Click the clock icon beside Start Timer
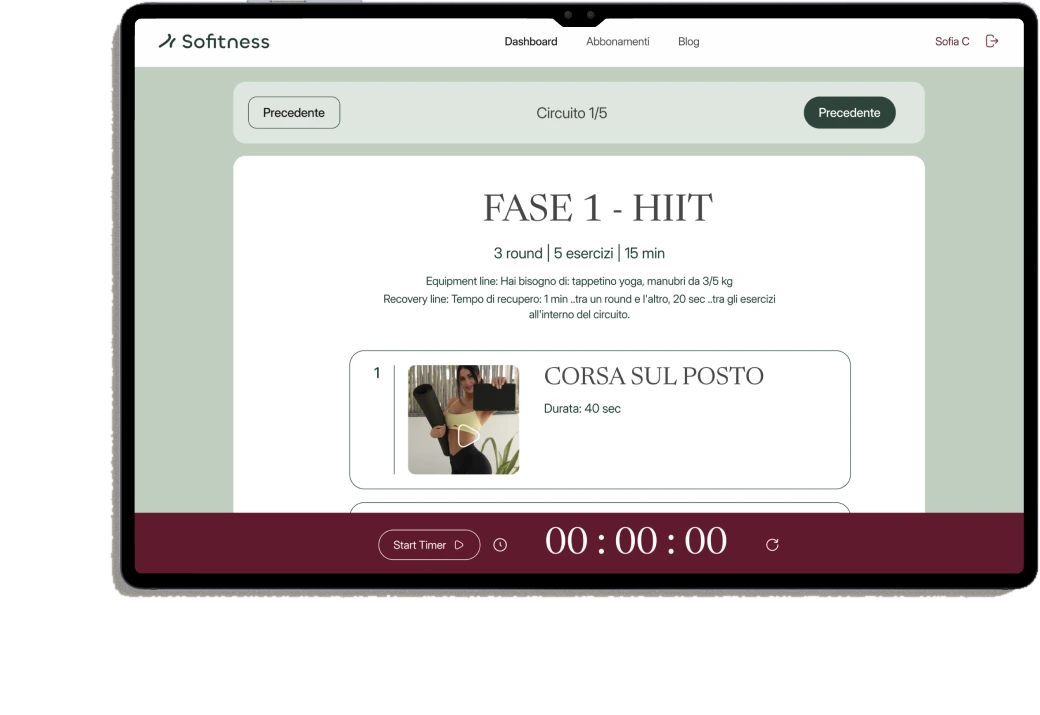This screenshot has height=715, width=1040. (500, 545)
